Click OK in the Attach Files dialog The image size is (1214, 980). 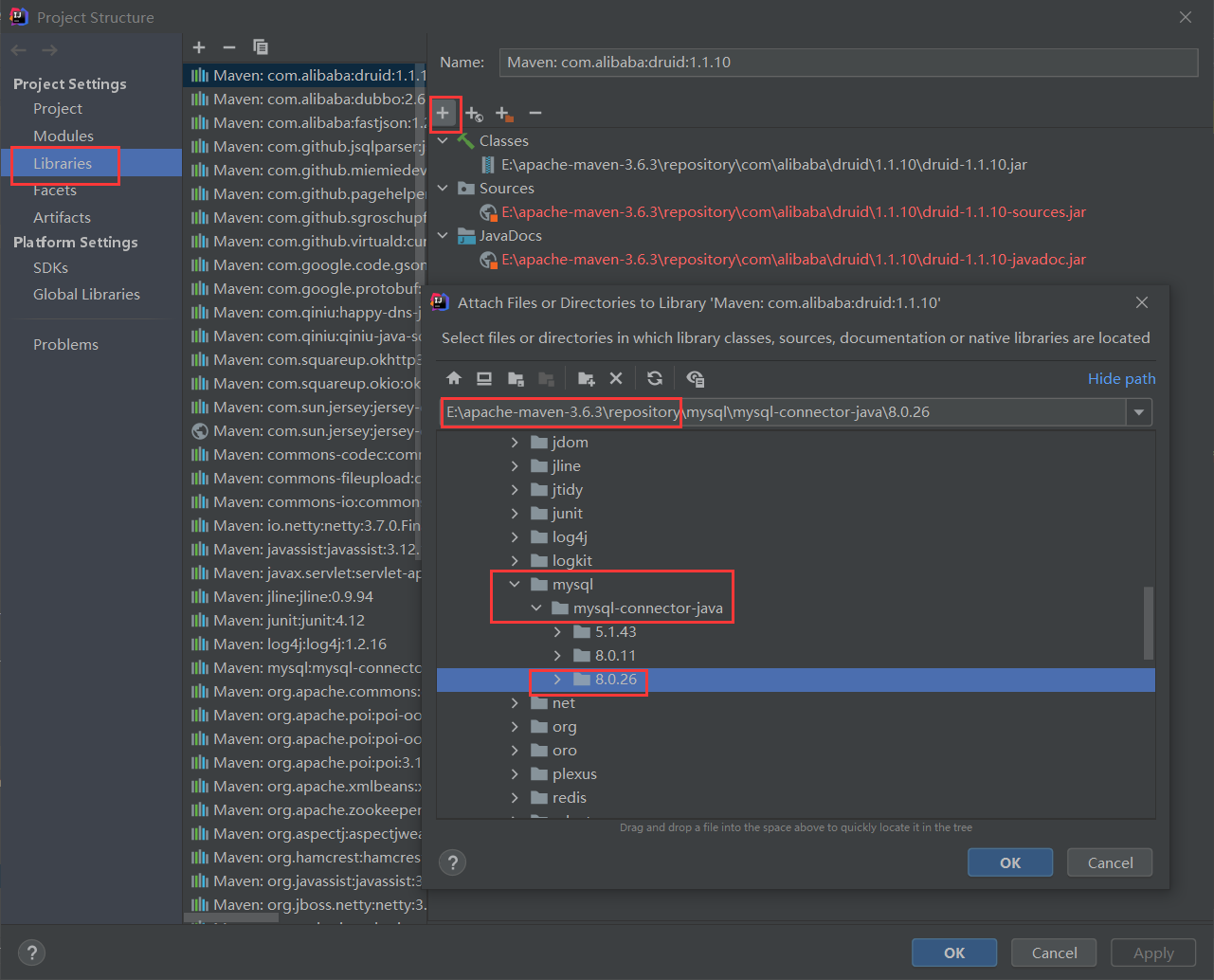pyautogui.click(x=1010, y=862)
